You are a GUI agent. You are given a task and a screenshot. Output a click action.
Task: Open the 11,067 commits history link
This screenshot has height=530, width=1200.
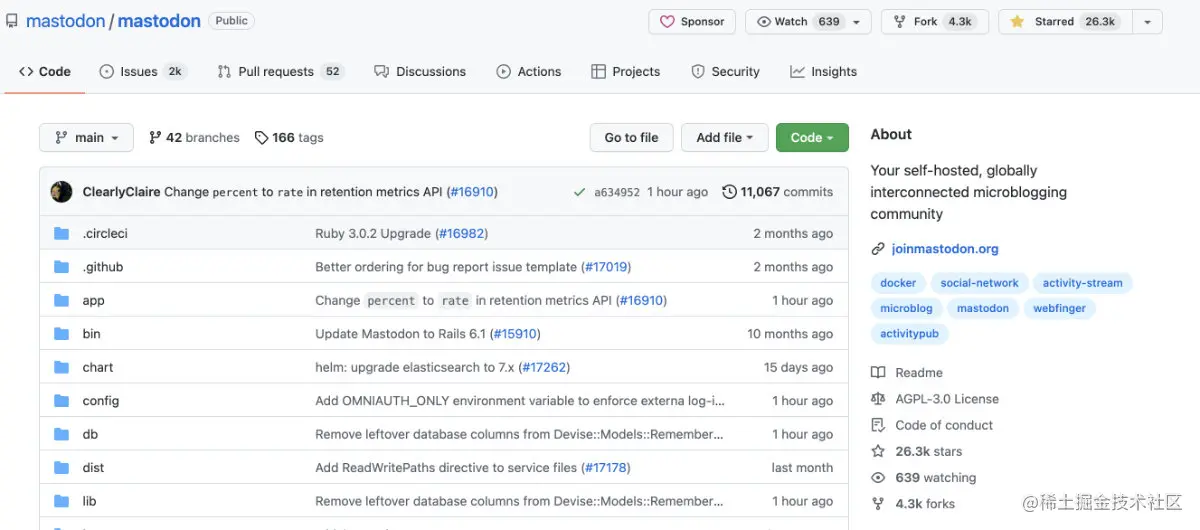tap(778, 192)
